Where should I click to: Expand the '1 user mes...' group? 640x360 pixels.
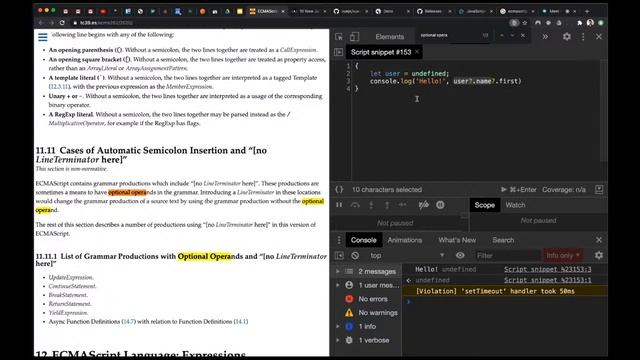click(338, 285)
